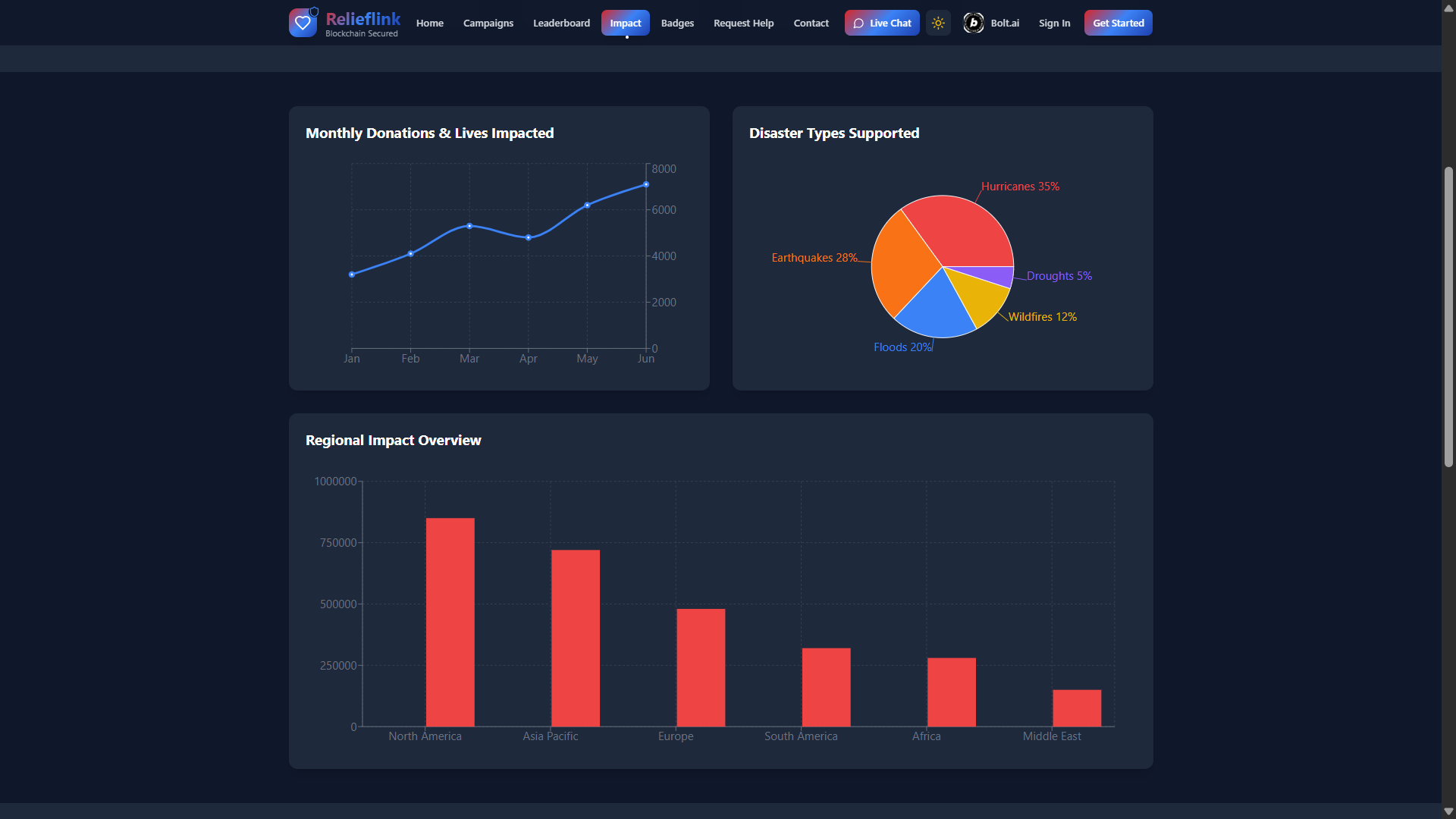Open the Campaigns nav item
This screenshot has width=1456, height=819.
pos(488,23)
